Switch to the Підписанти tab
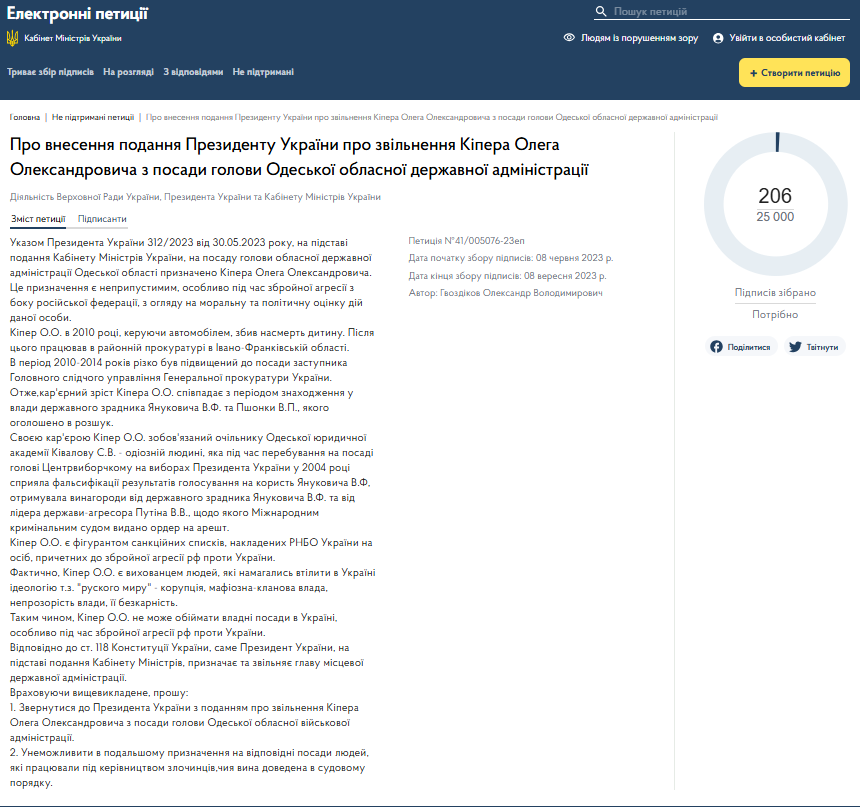The height and width of the screenshot is (807, 860). pyautogui.click(x=102, y=219)
